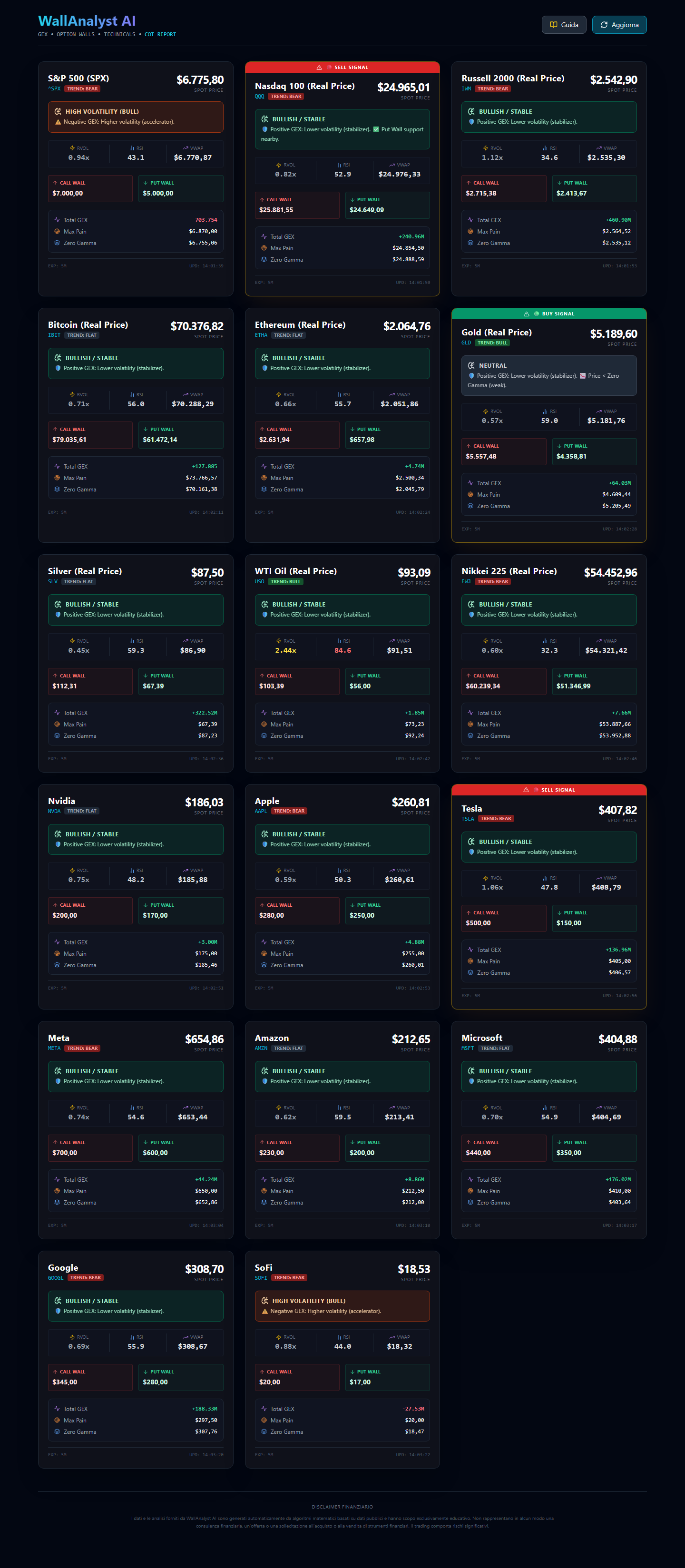685x1568 pixels.
Task: Click the Aggiorna refresh button
Action: pyautogui.click(x=619, y=25)
